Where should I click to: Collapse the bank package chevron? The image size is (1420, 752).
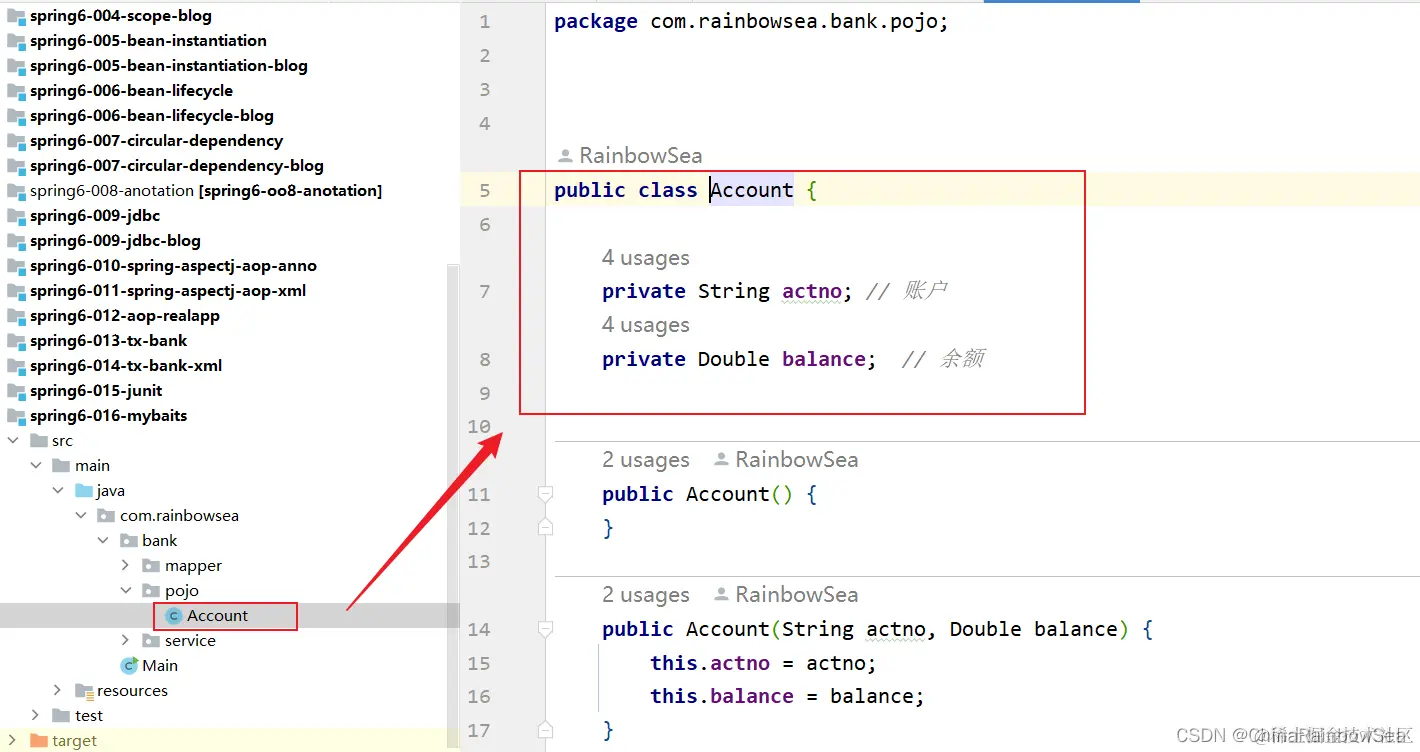click(x=103, y=541)
